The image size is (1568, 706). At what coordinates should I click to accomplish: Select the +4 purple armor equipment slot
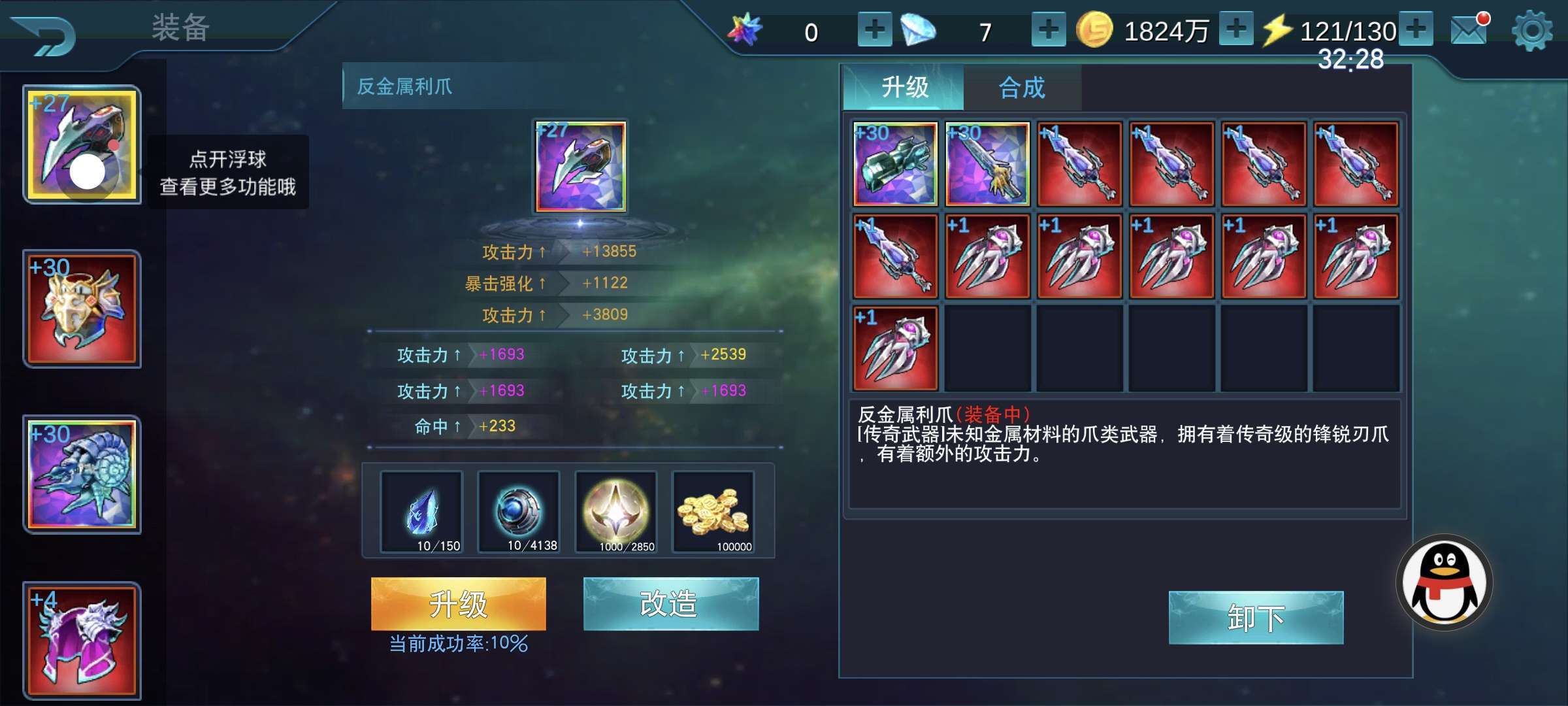pyautogui.click(x=82, y=641)
